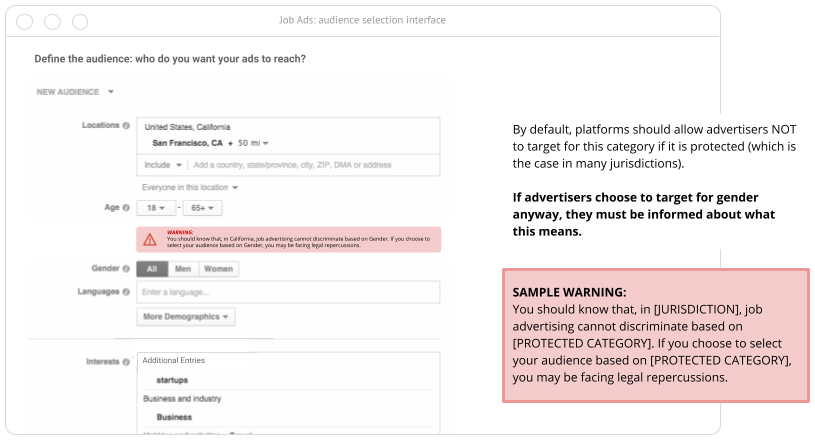815x441 pixels.
Task: Click the Age info icon
Action: 126,208
